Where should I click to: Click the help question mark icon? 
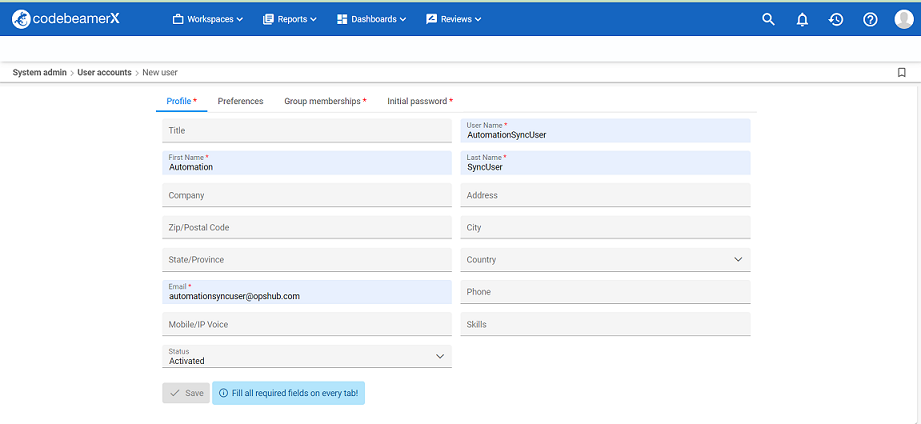click(x=870, y=19)
